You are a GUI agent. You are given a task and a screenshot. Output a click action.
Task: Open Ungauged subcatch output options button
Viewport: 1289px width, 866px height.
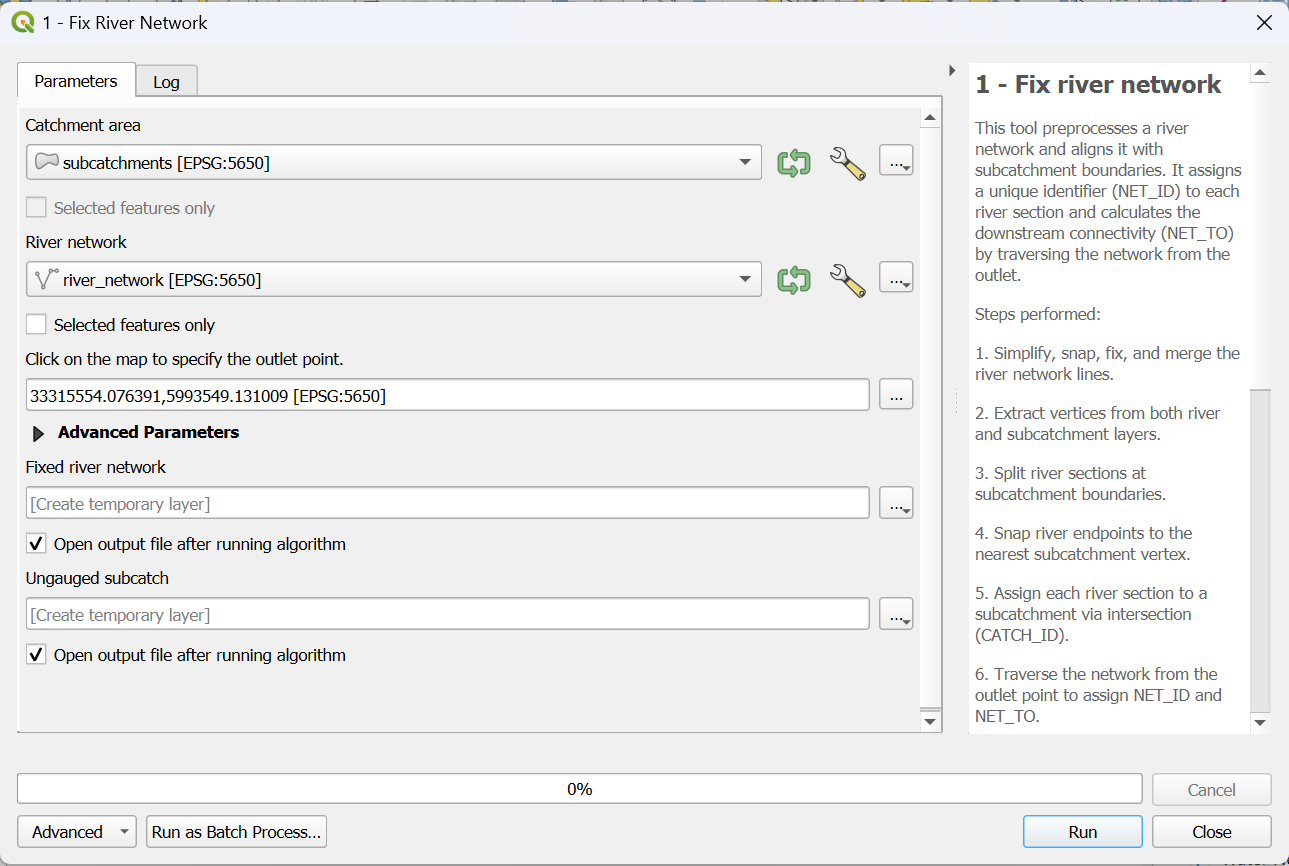(896, 614)
